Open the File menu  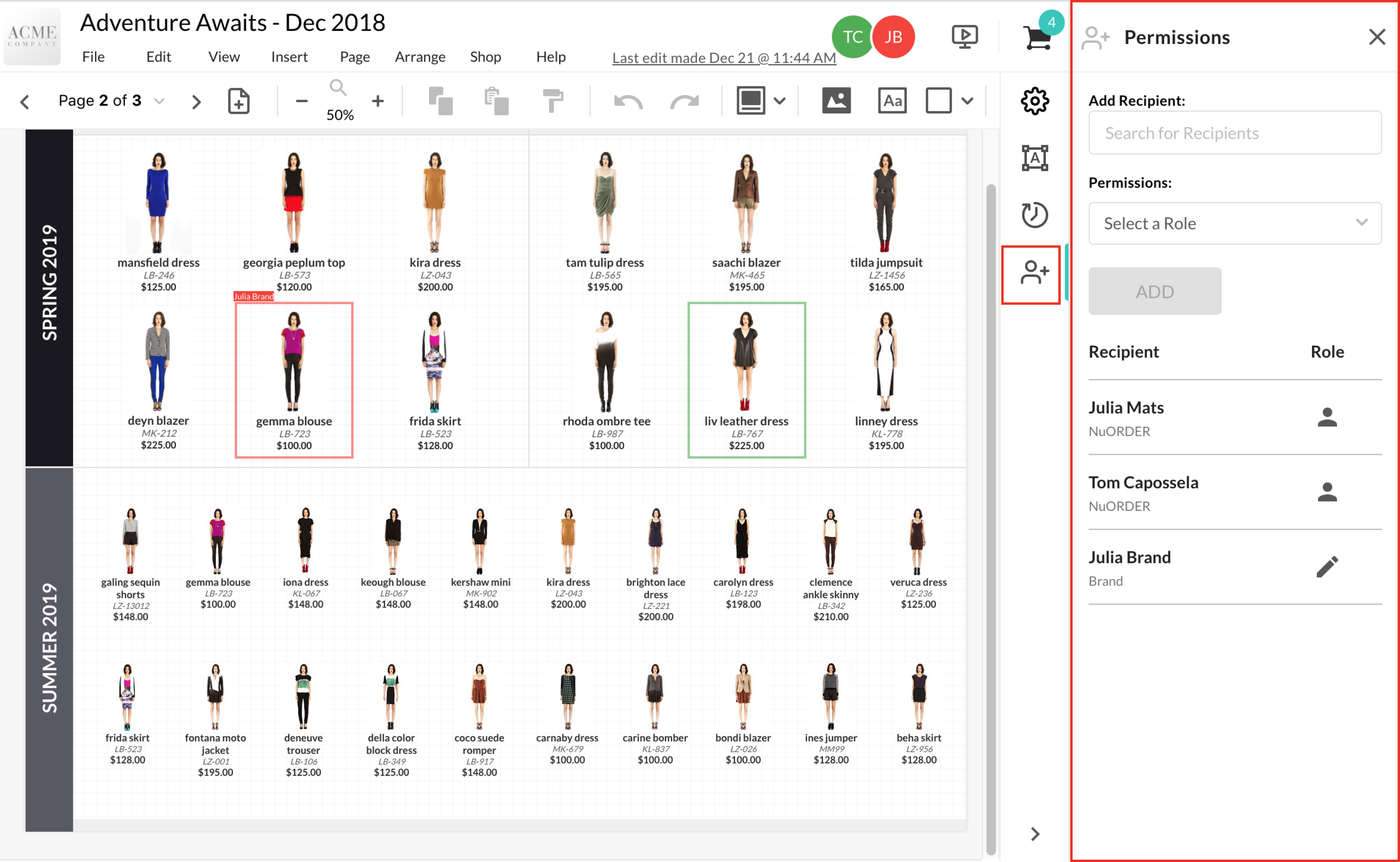tap(93, 57)
